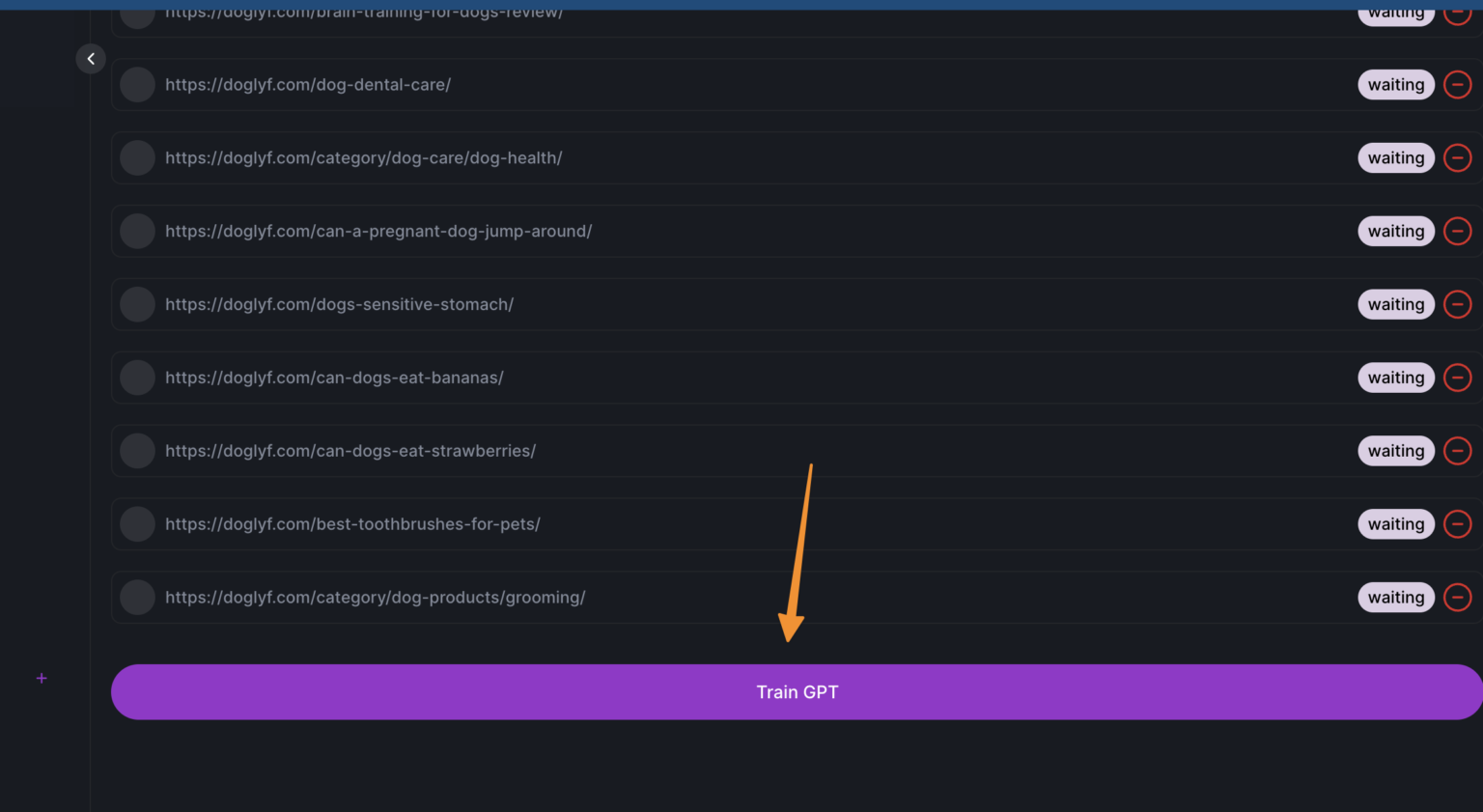Remove the dog-health category URL
Image resolution: width=1483 pixels, height=812 pixels.
click(1457, 158)
